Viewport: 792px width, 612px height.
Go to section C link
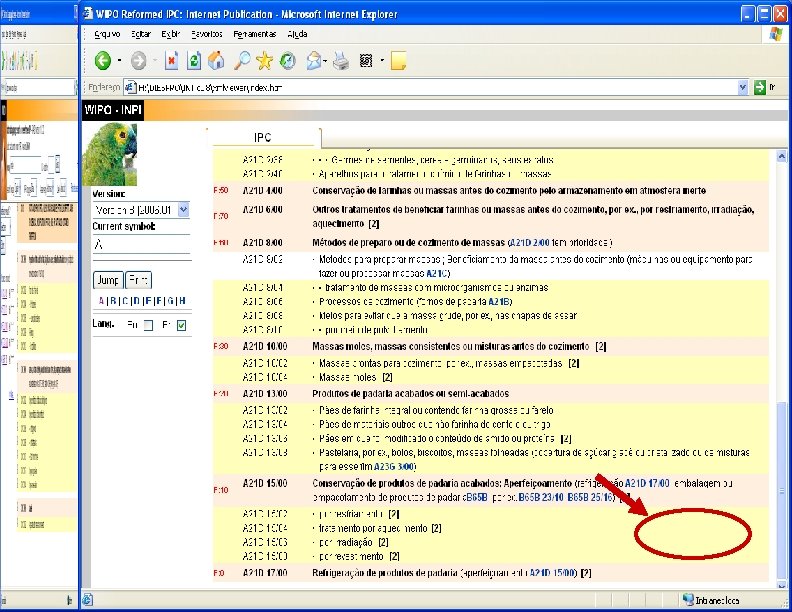(x=125, y=301)
